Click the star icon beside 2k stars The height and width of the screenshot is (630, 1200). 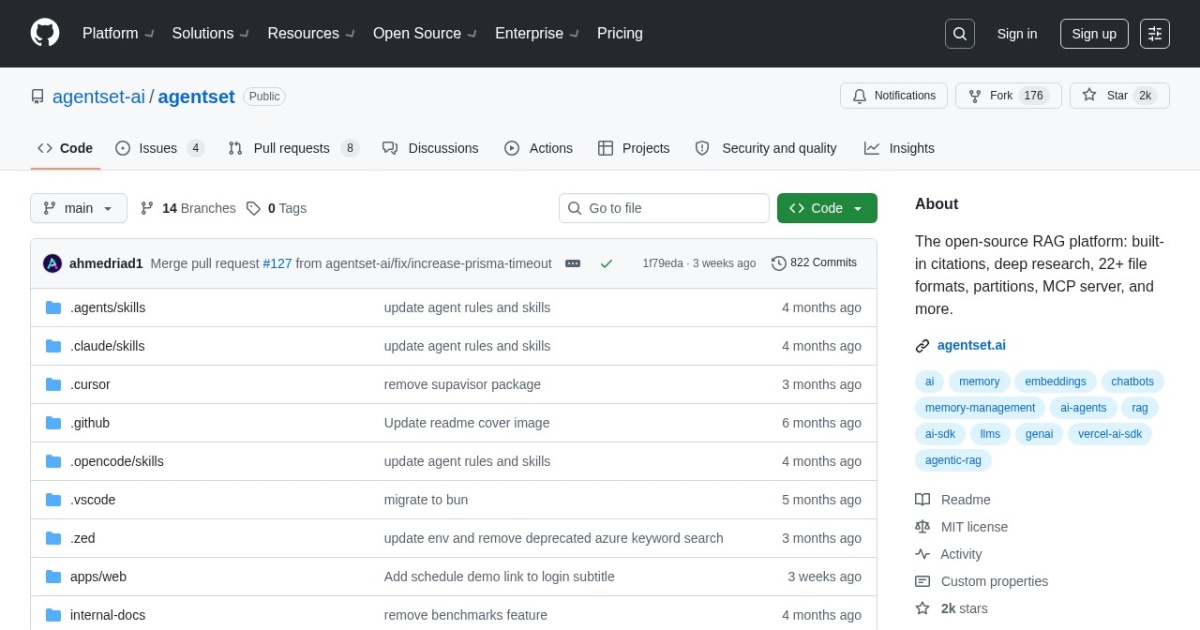tap(922, 608)
